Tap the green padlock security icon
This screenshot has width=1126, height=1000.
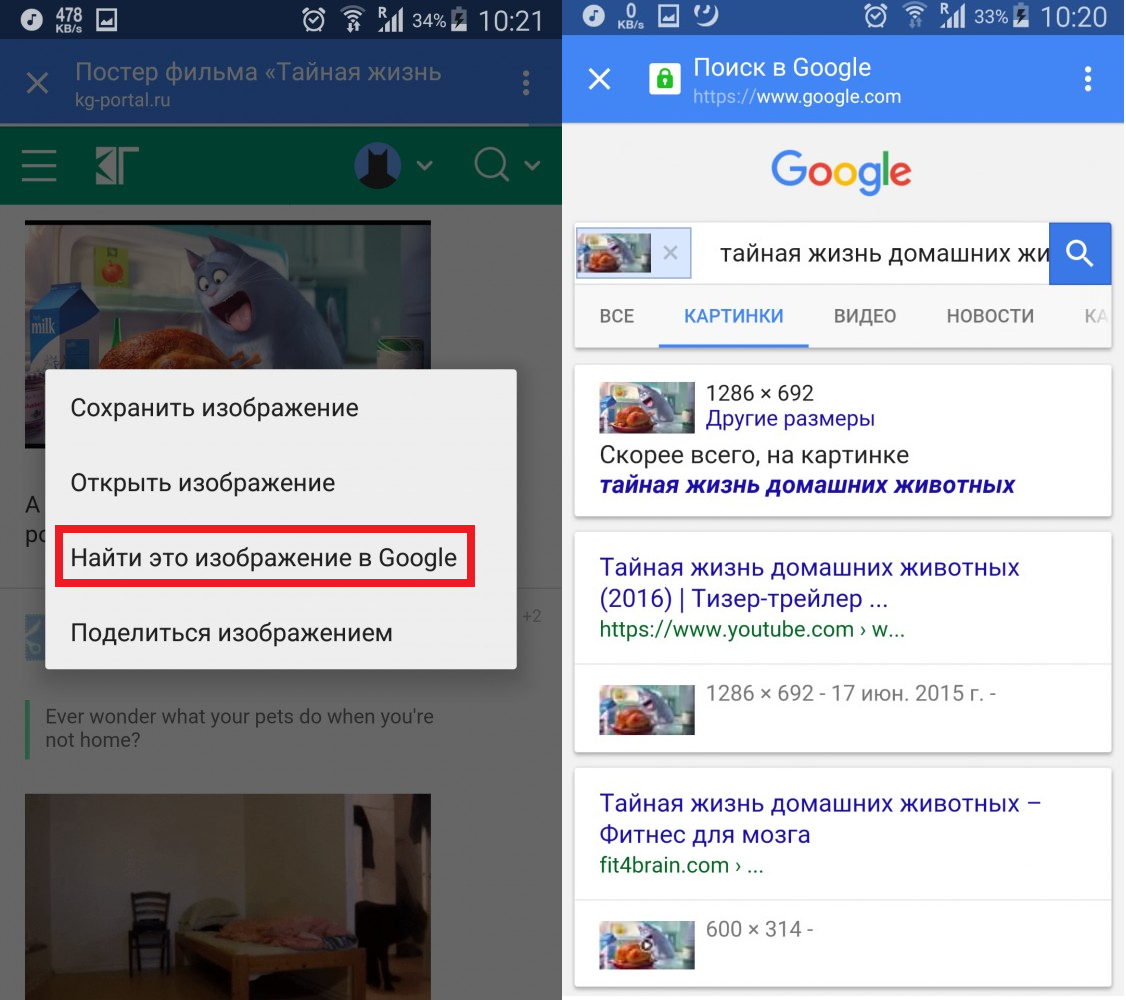(x=664, y=79)
